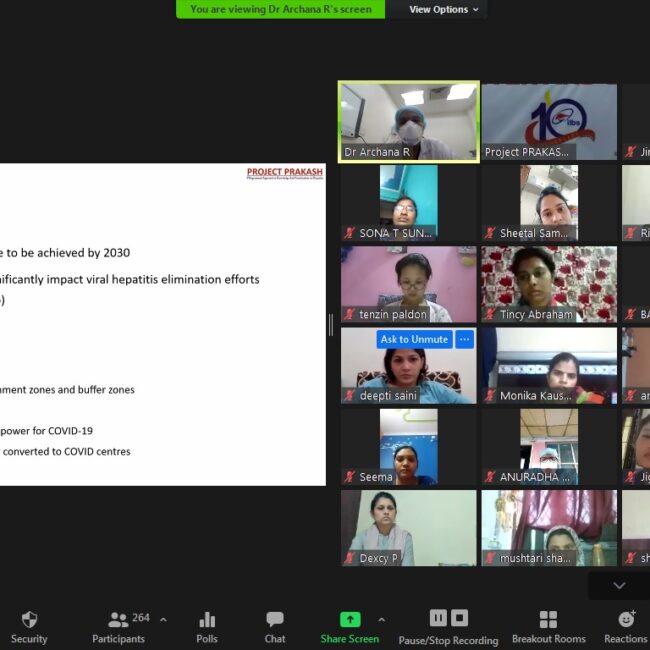The image size is (650, 650).
Task: Show next page of video tiles
Action: coord(619,585)
